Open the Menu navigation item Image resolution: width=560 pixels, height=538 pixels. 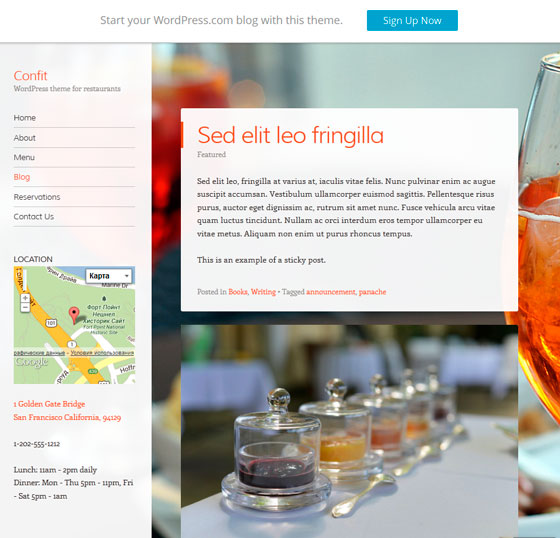24,157
